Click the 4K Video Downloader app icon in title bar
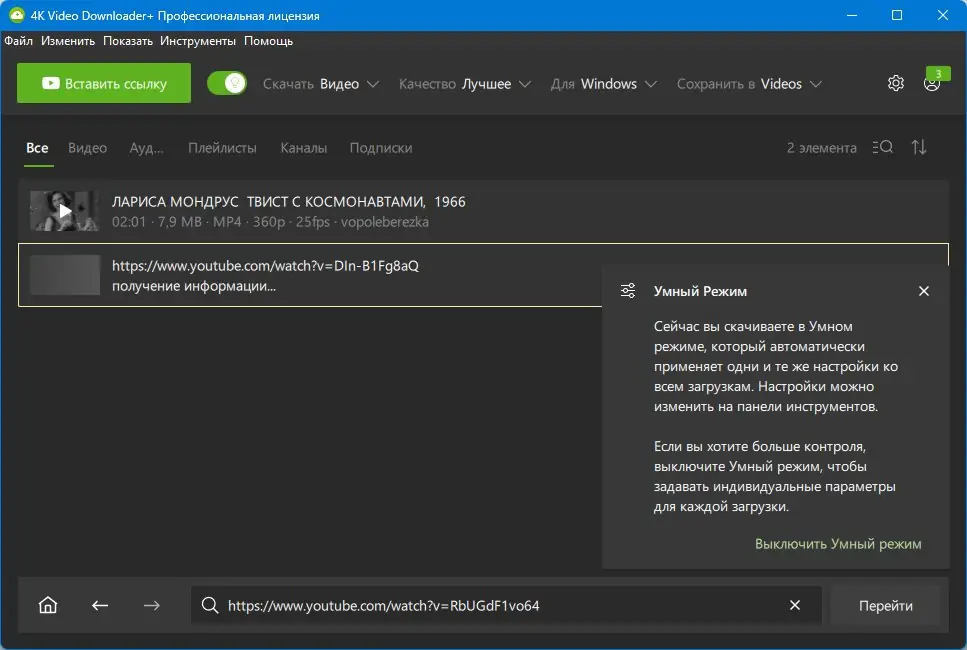Screen dimensions: 967x650 (x=17, y=15)
